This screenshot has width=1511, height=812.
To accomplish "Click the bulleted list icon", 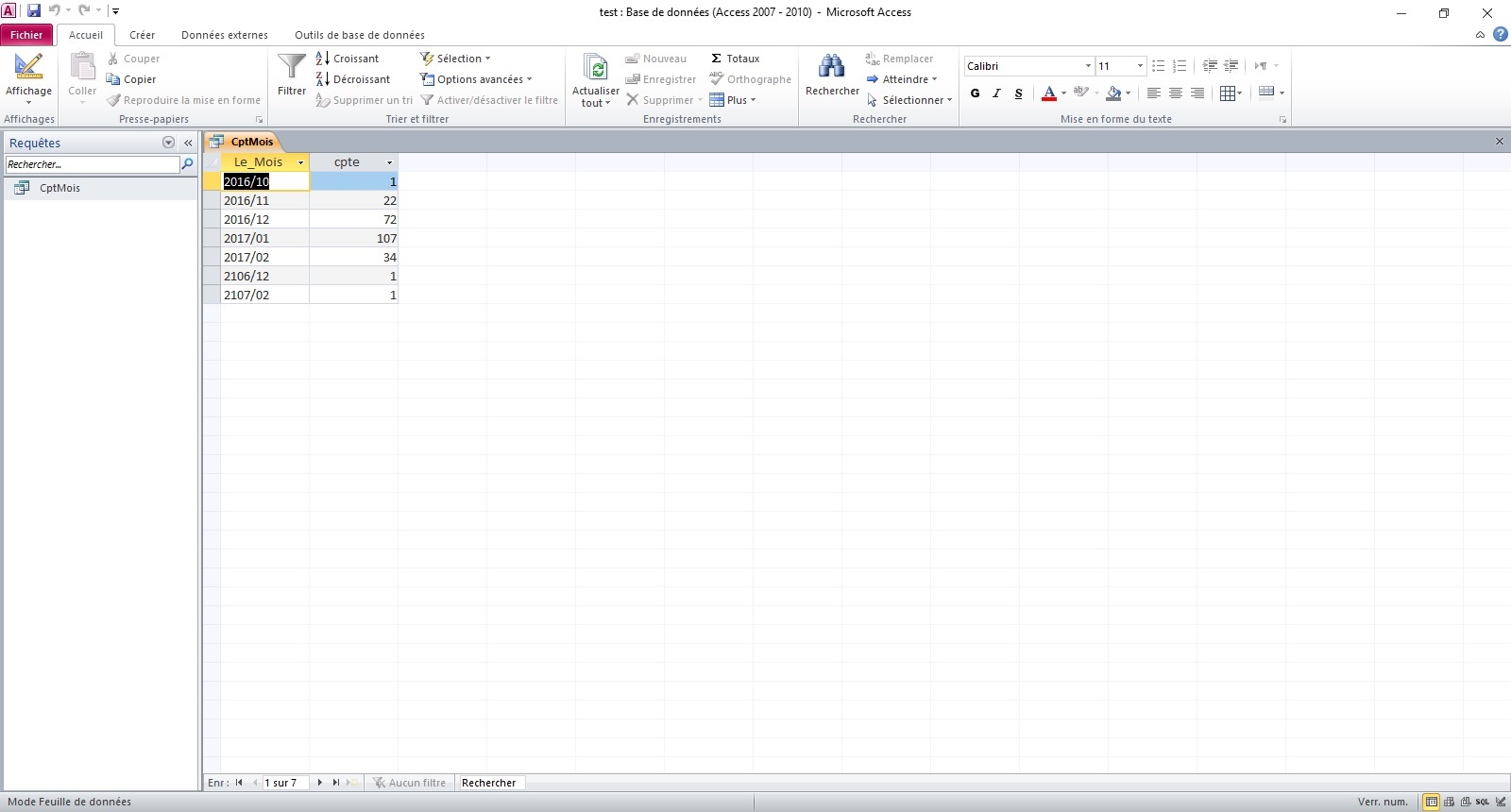I will 1159,66.
